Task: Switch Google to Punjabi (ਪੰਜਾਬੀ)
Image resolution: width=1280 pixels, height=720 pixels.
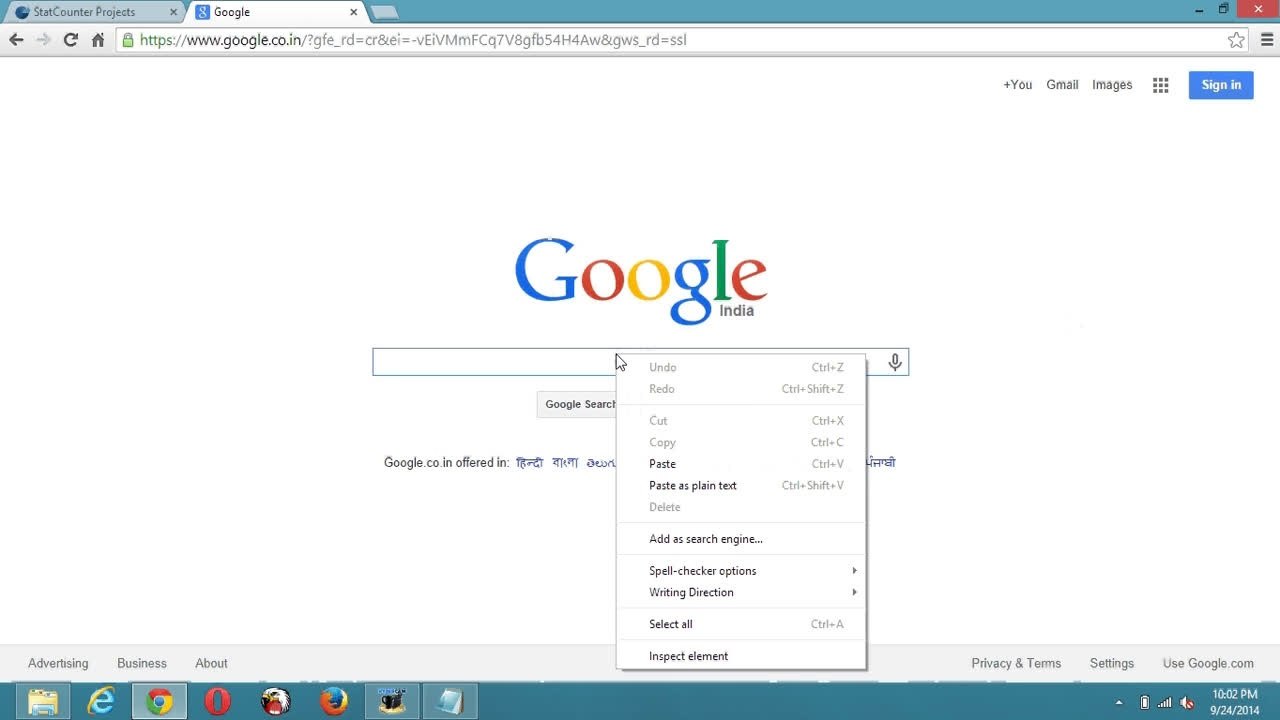Action: (881, 463)
